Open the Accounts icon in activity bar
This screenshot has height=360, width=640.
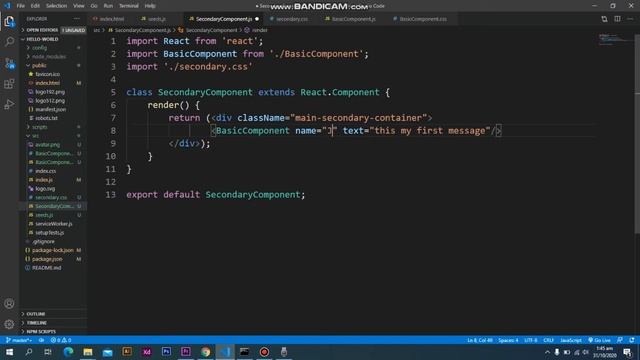click(x=9, y=303)
